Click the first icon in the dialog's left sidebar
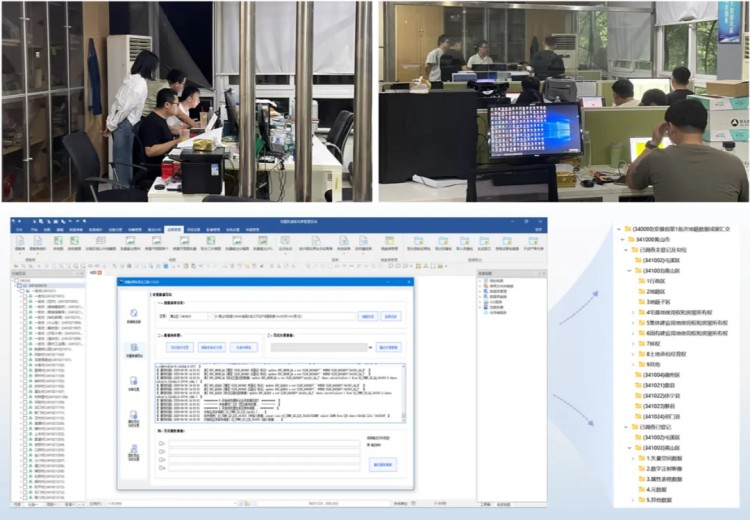The width and height of the screenshot is (750, 520). click(x=134, y=314)
